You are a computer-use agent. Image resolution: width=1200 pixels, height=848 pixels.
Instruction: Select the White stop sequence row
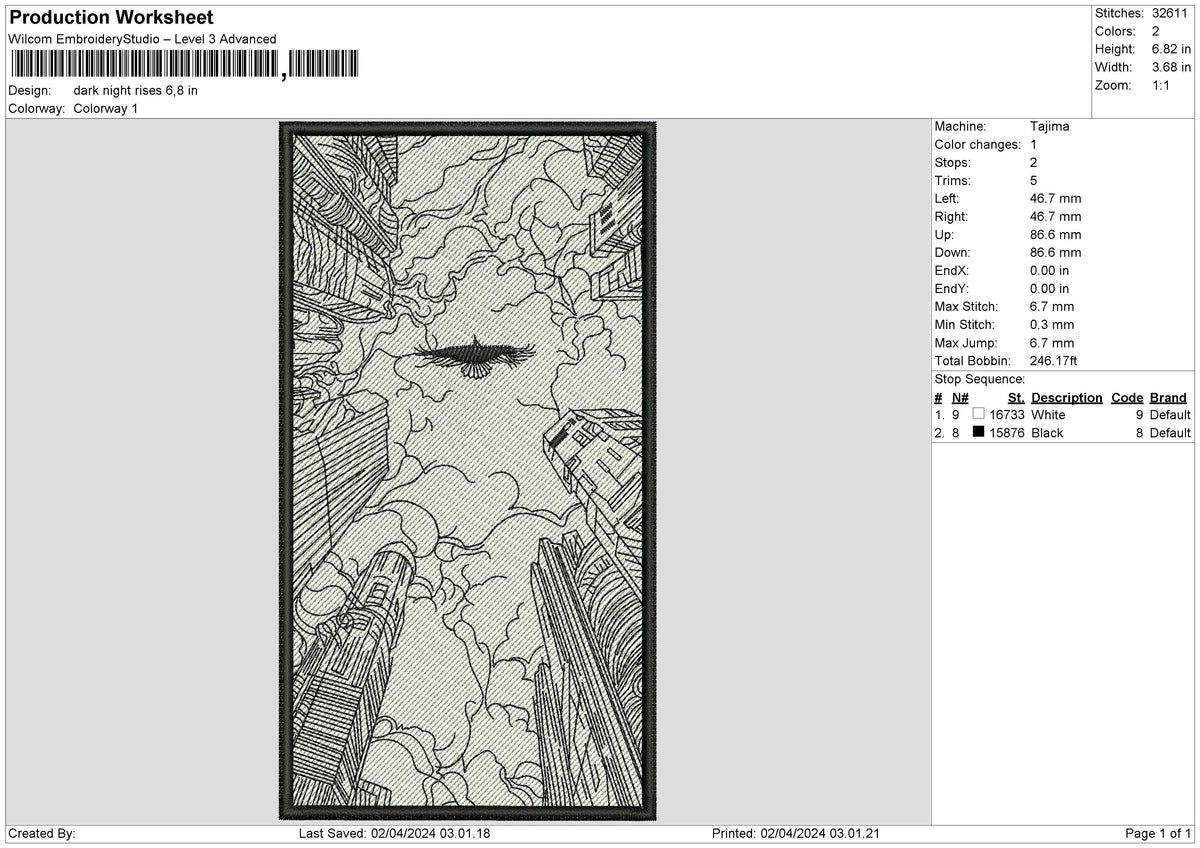point(1063,415)
